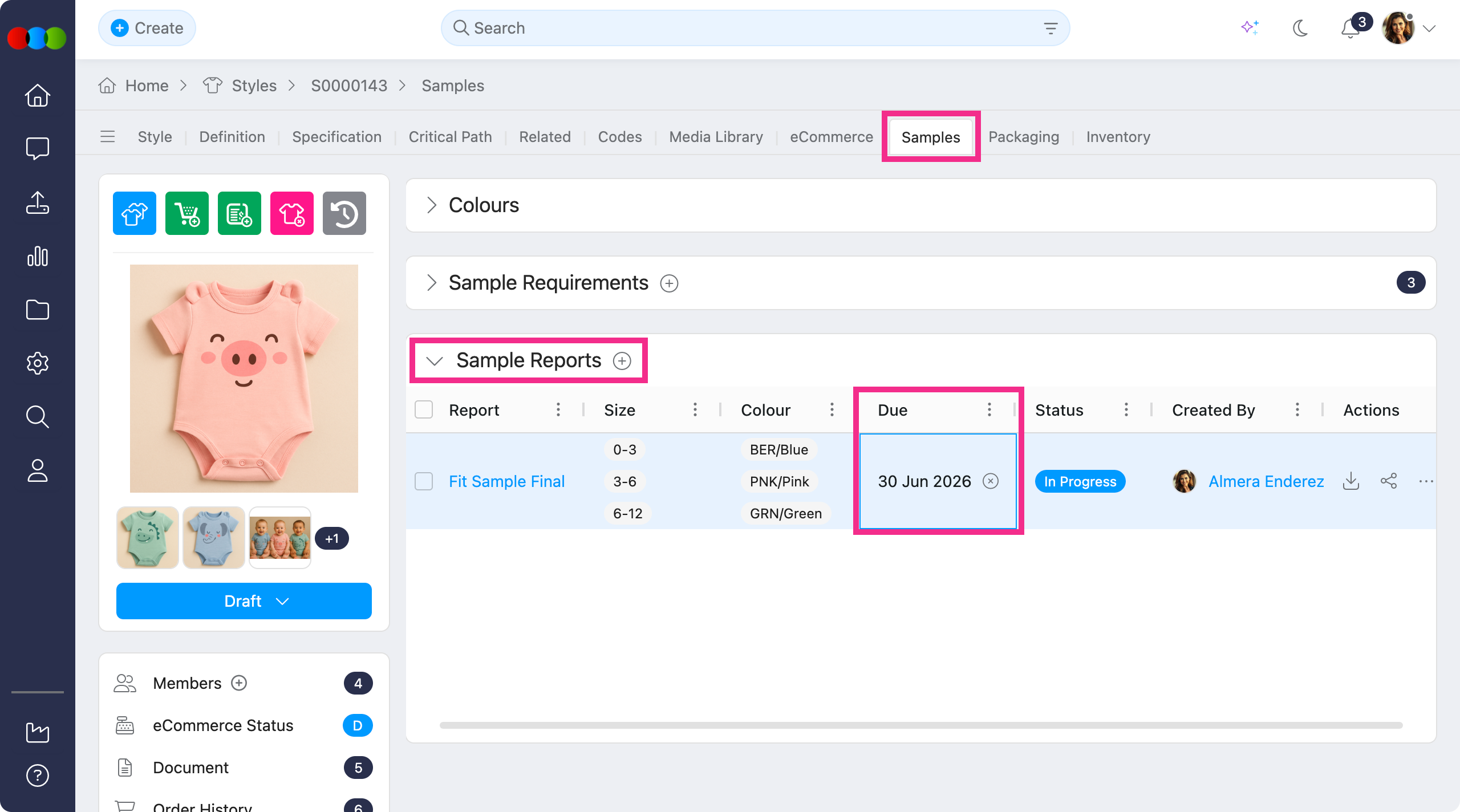Toggle dark mode moon icon

[1300, 27]
